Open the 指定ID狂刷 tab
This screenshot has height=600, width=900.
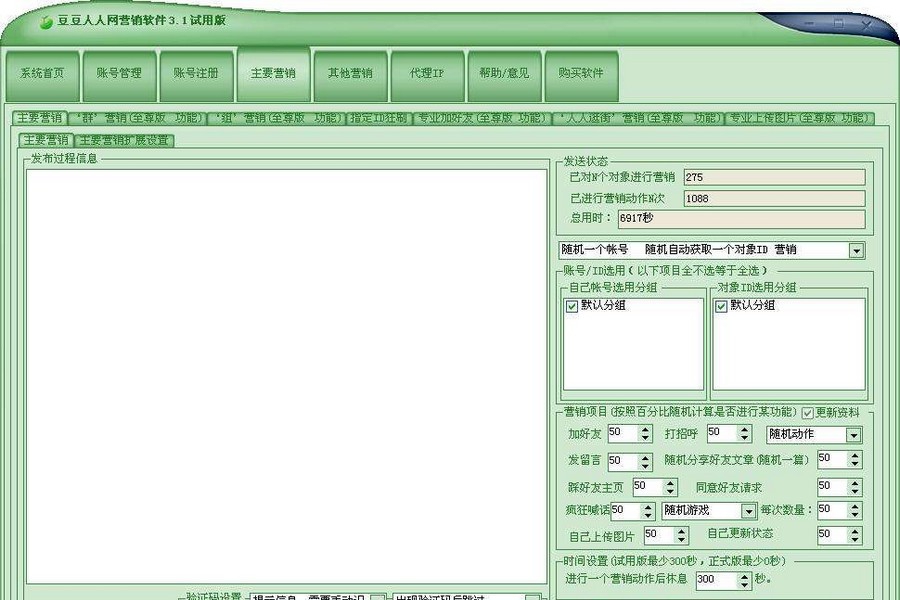tap(380, 117)
